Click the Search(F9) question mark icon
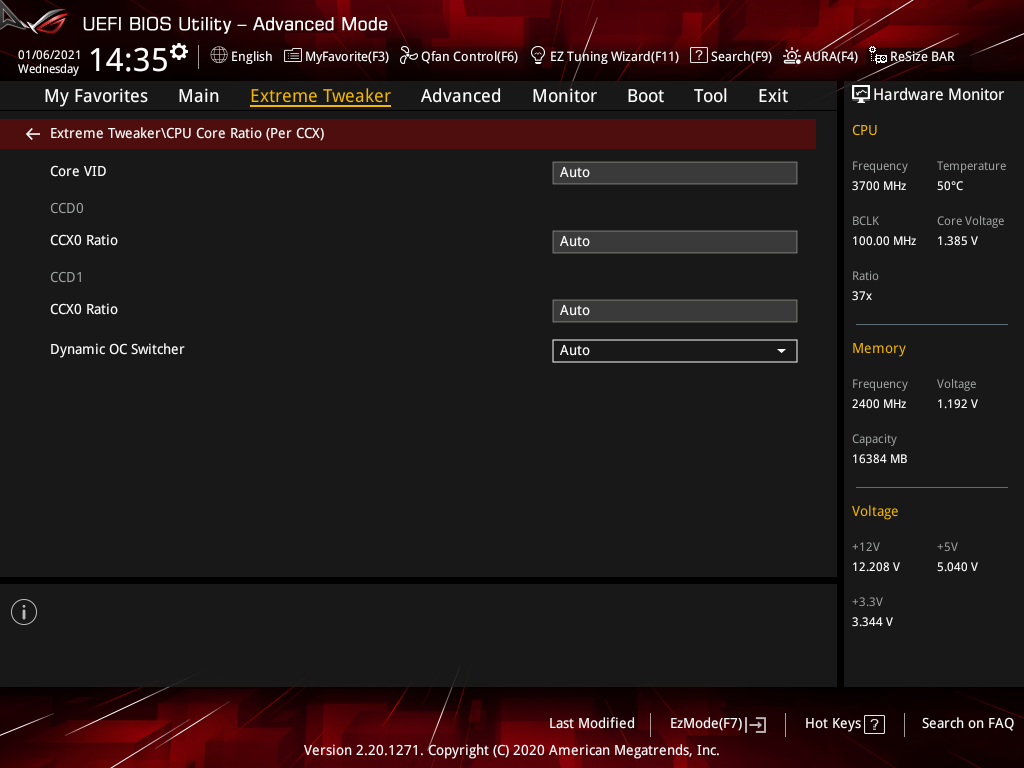1024x768 pixels. click(698, 56)
